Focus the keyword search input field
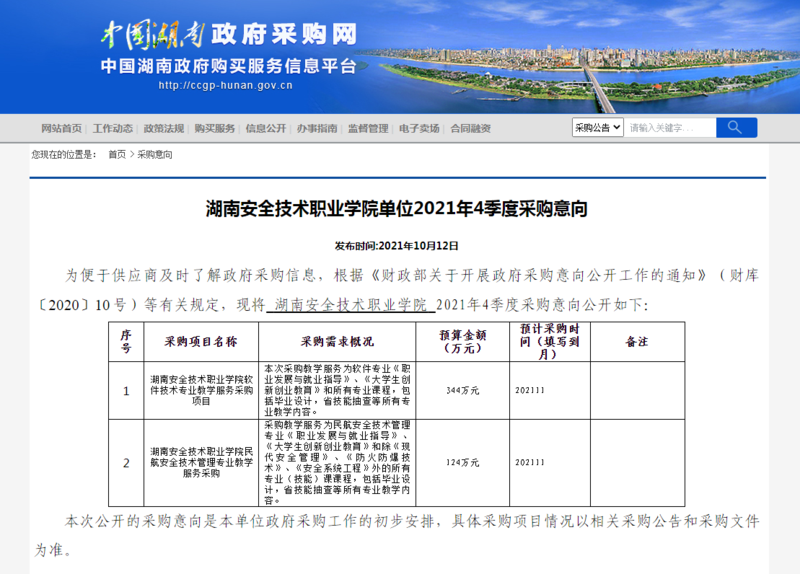The height and width of the screenshot is (574, 800). [x=670, y=128]
